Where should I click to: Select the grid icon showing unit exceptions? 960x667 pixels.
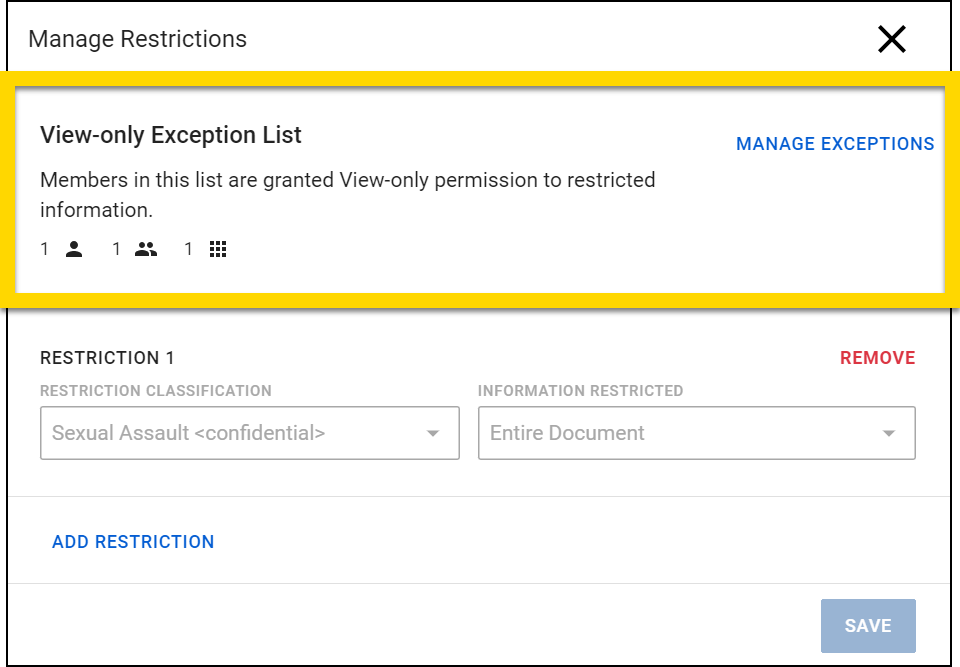click(x=218, y=249)
